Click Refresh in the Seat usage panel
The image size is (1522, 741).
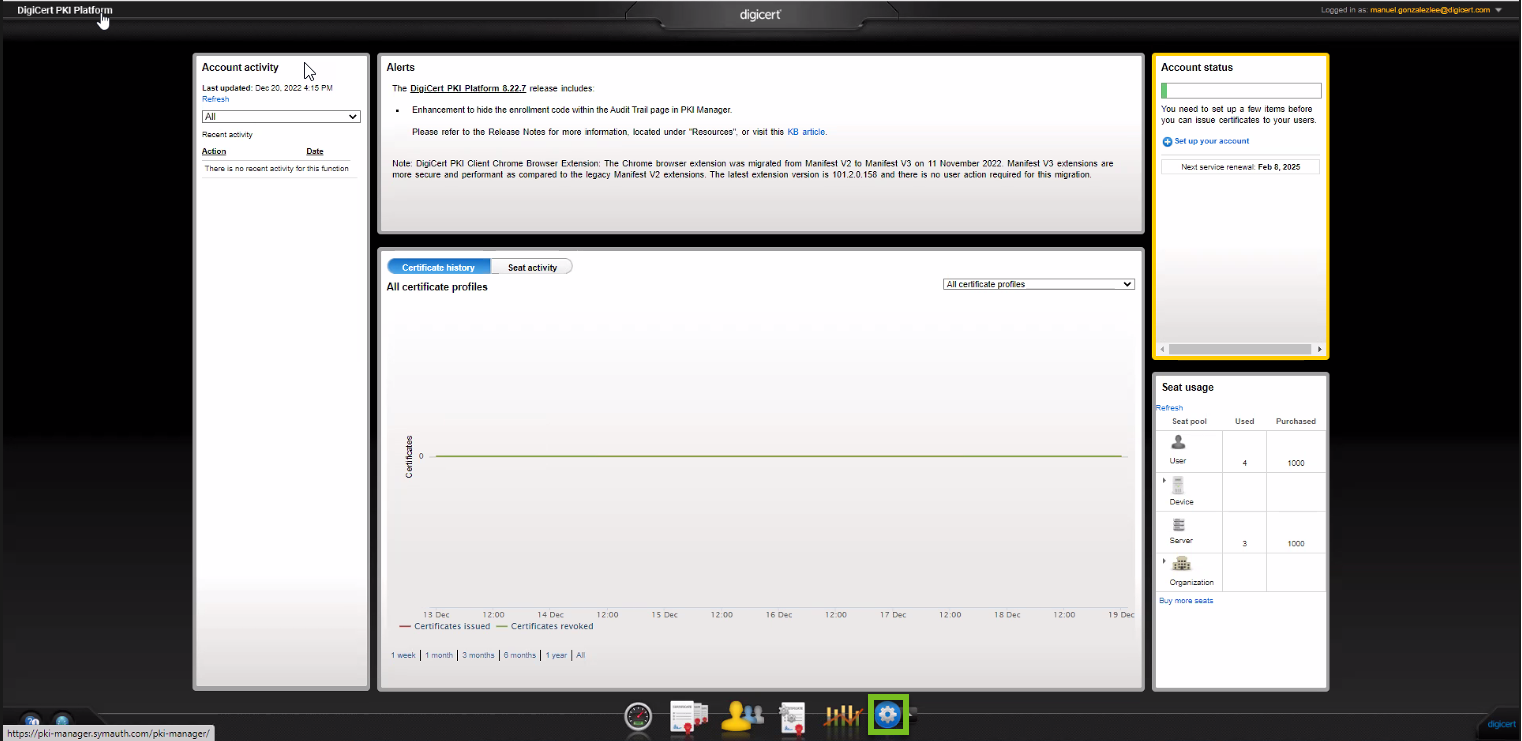point(1169,408)
